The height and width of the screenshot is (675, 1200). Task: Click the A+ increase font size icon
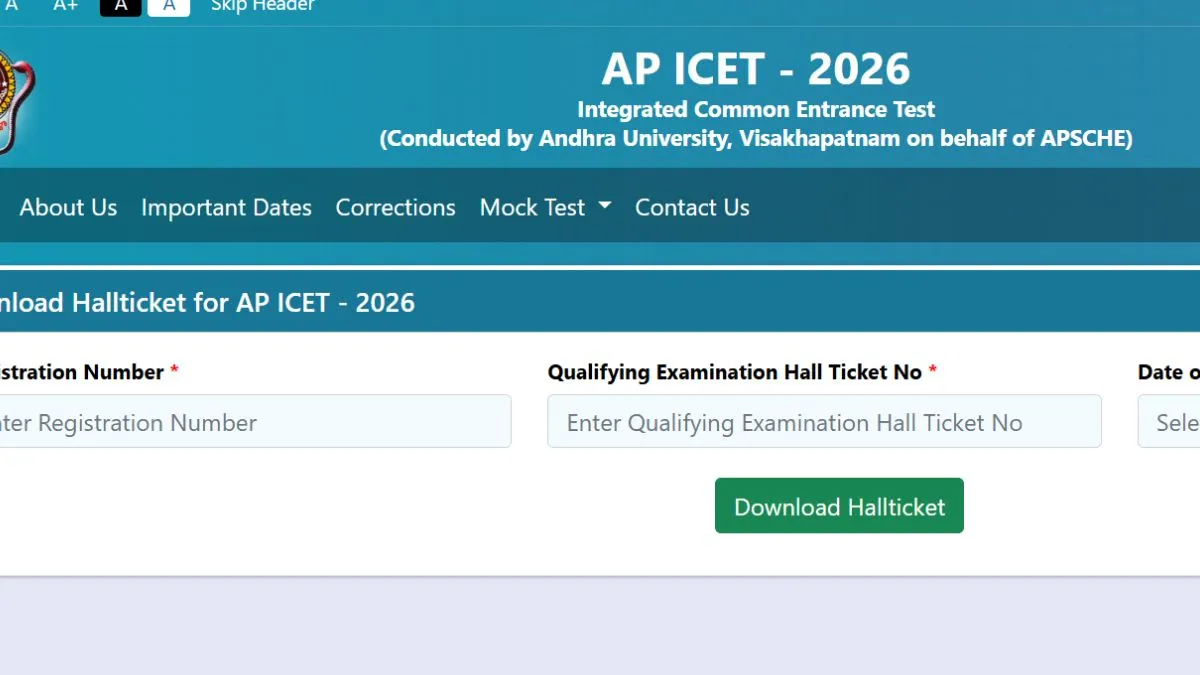tap(66, 6)
